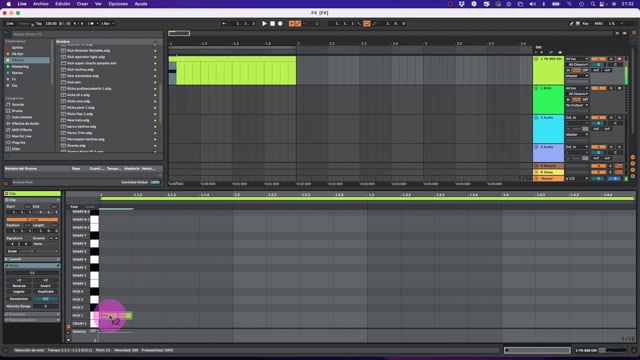This screenshot has width=640, height=360.
Task: Open the Sounds category in browser
Action: (18, 104)
